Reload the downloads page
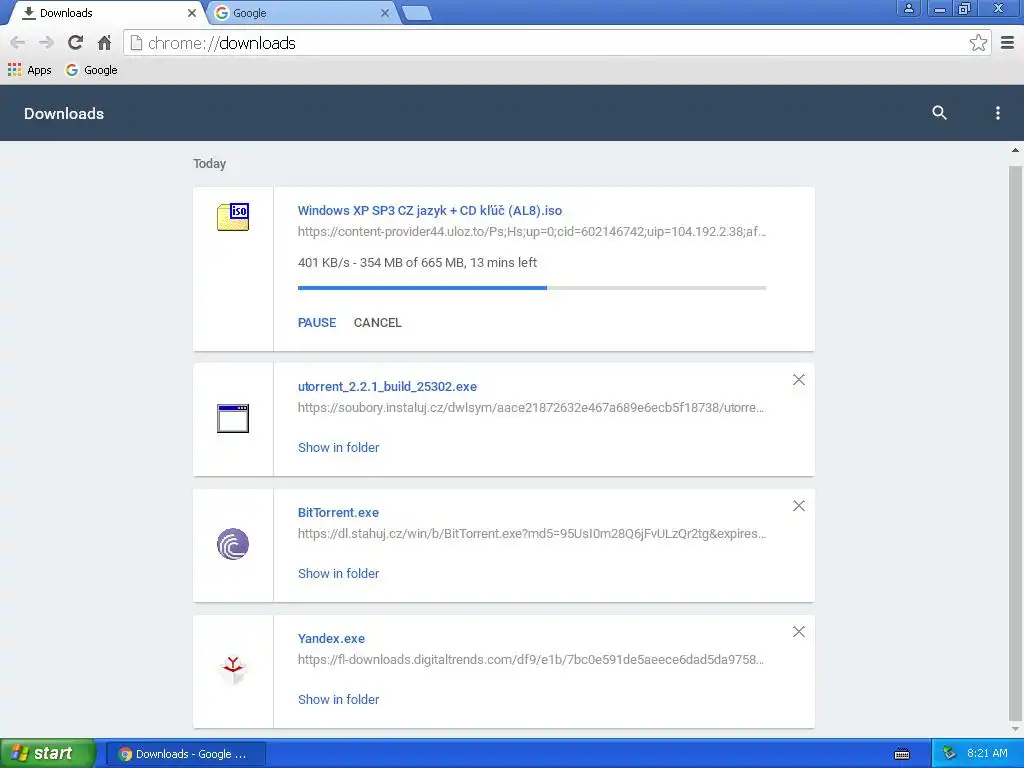1024x768 pixels. coord(75,43)
